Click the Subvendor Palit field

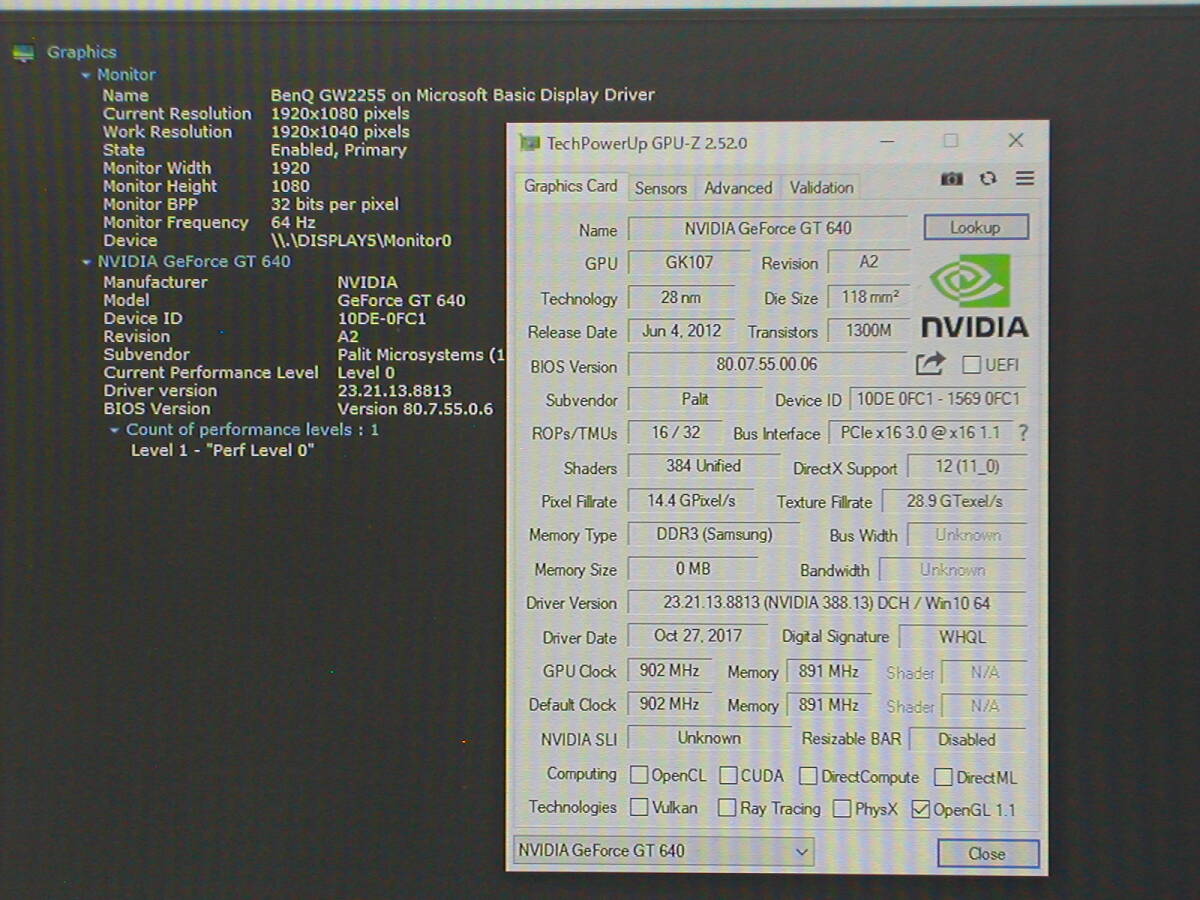coord(695,400)
